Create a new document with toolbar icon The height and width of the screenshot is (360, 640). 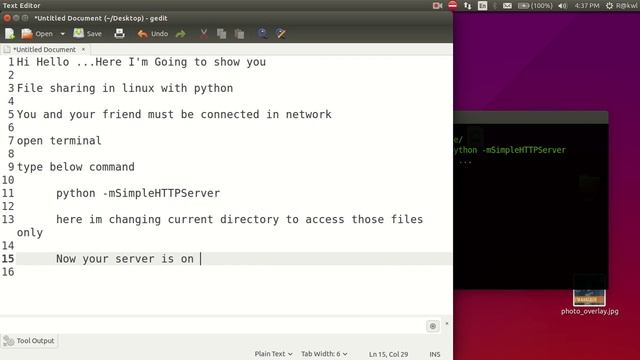(9, 34)
